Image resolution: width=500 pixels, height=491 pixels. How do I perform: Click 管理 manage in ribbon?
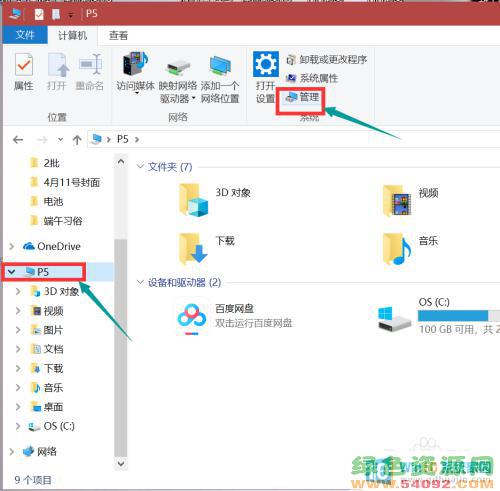click(x=302, y=97)
